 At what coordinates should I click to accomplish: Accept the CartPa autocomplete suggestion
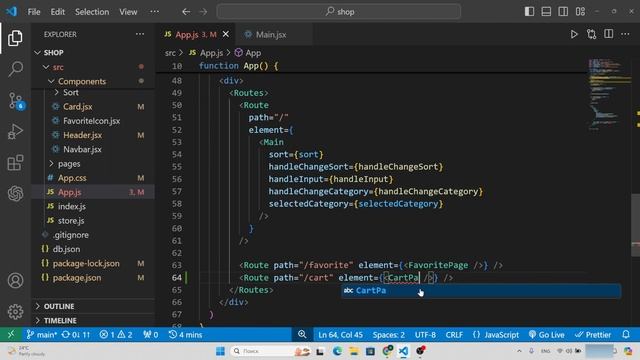481,291
